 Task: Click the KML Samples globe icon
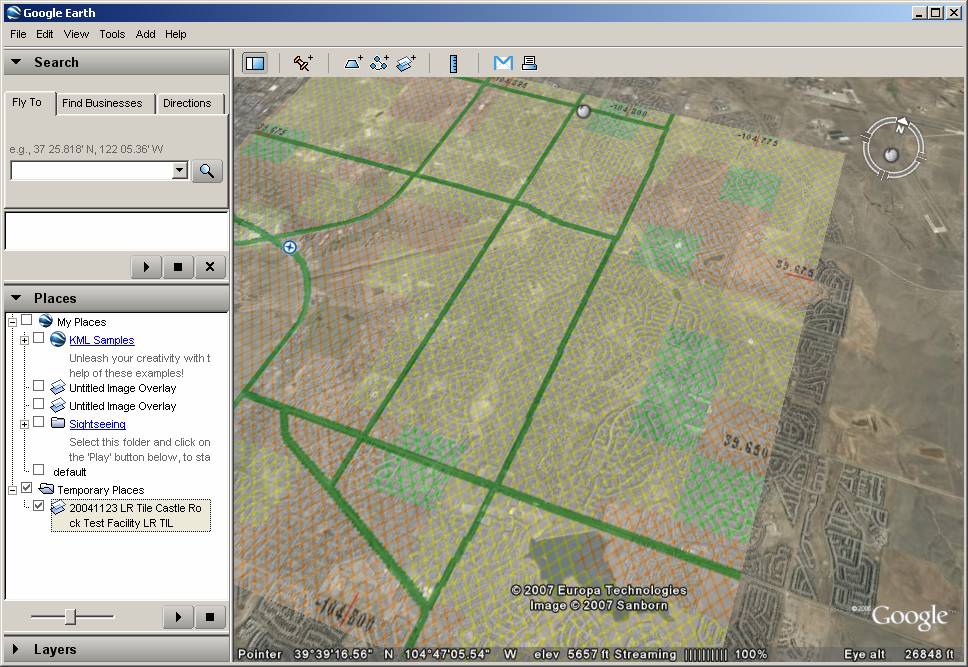point(58,339)
